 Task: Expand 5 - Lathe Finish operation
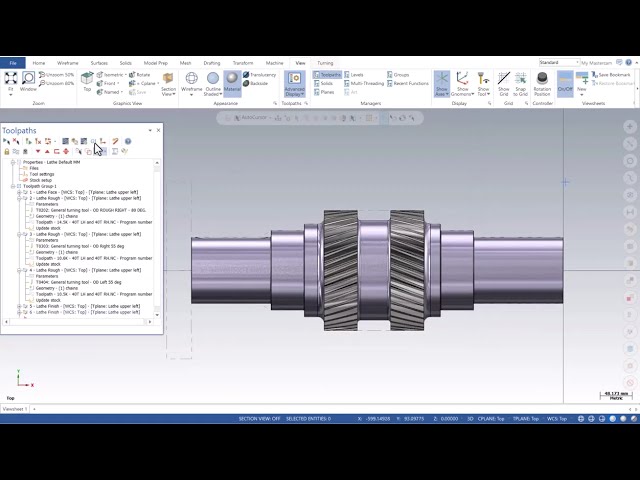pyautogui.click(x=19, y=306)
